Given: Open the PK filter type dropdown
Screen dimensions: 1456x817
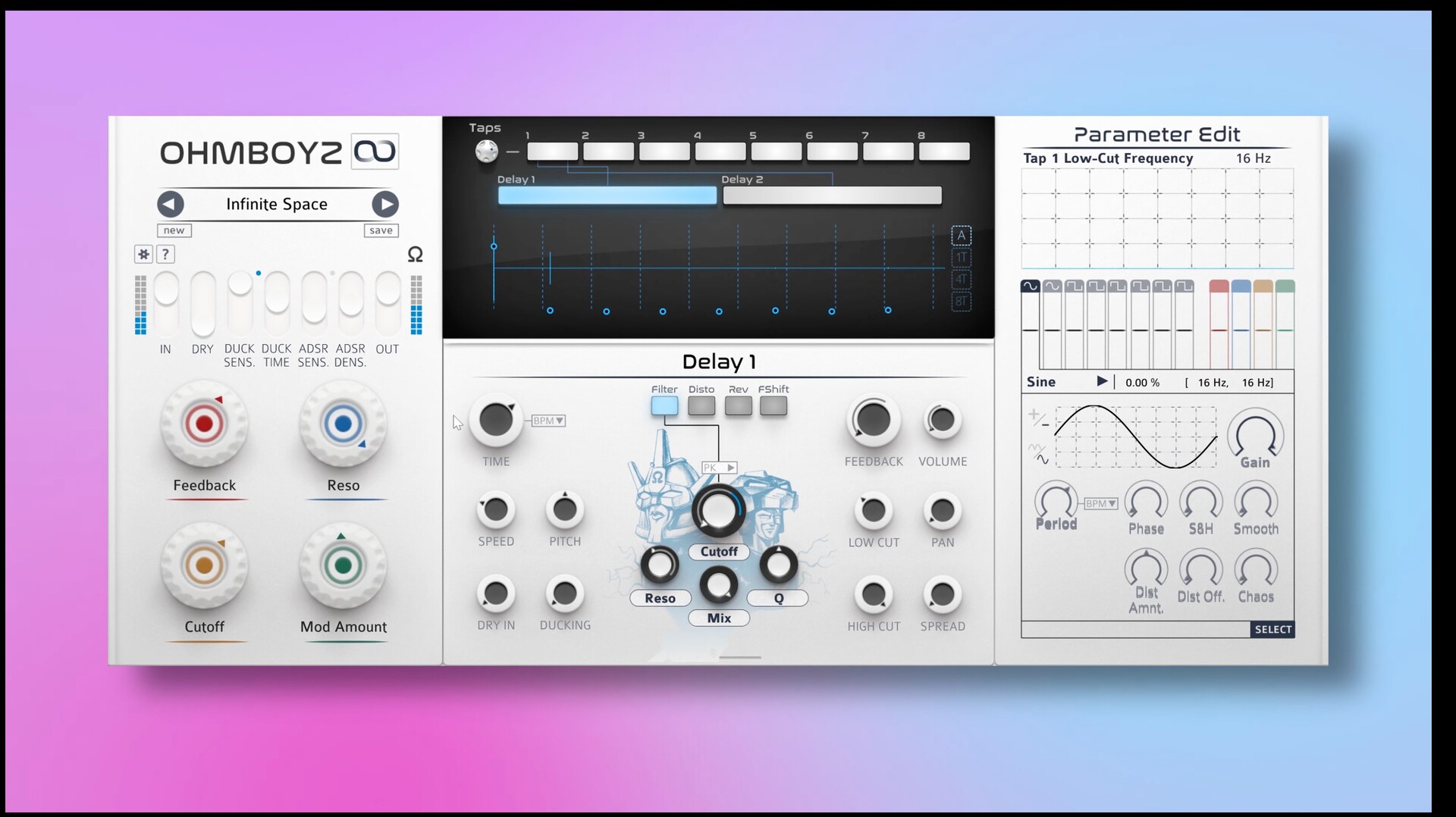Looking at the screenshot, I should pyautogui.click(x=719, y=468).
